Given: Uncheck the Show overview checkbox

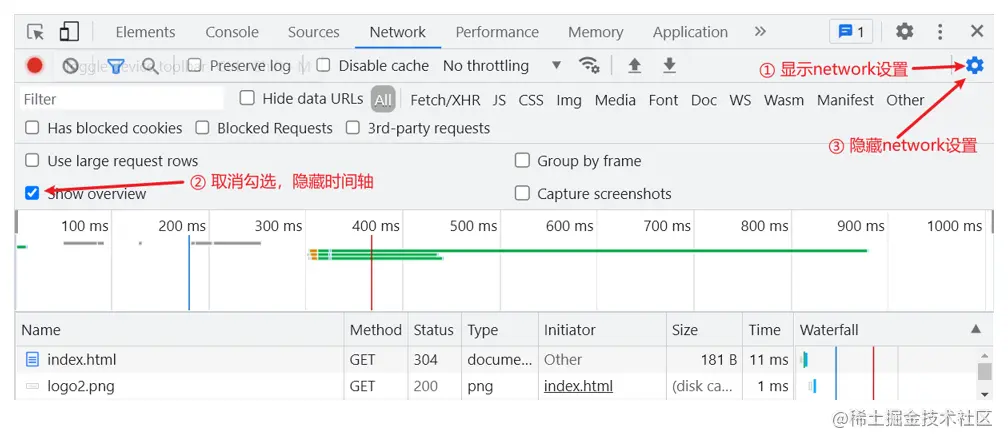Looking at the screenshot, I should click(x=32, y=193).
